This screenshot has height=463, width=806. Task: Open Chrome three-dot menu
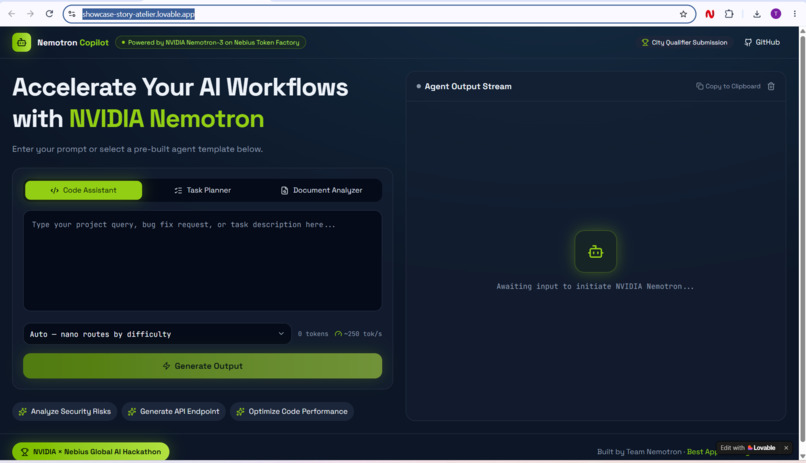794,14
